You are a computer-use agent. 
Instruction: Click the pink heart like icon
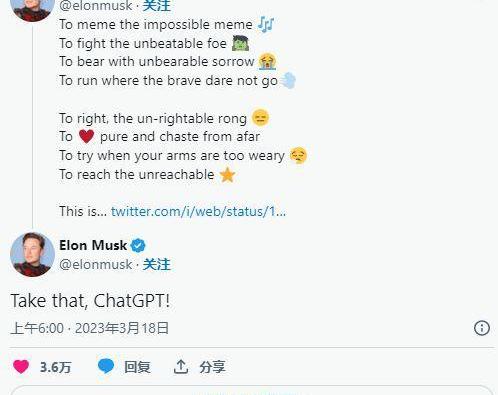[21, 367]
